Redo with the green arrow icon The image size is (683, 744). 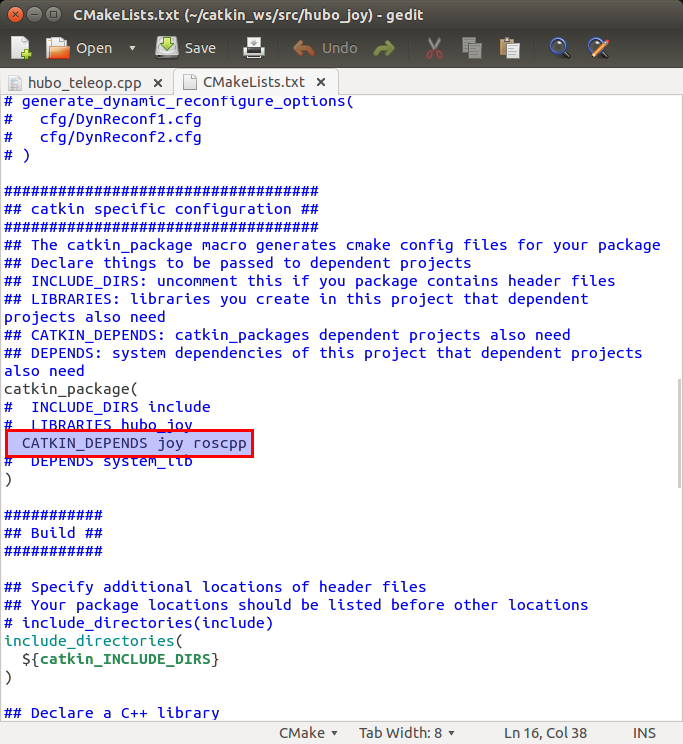[x=384, y=48]
